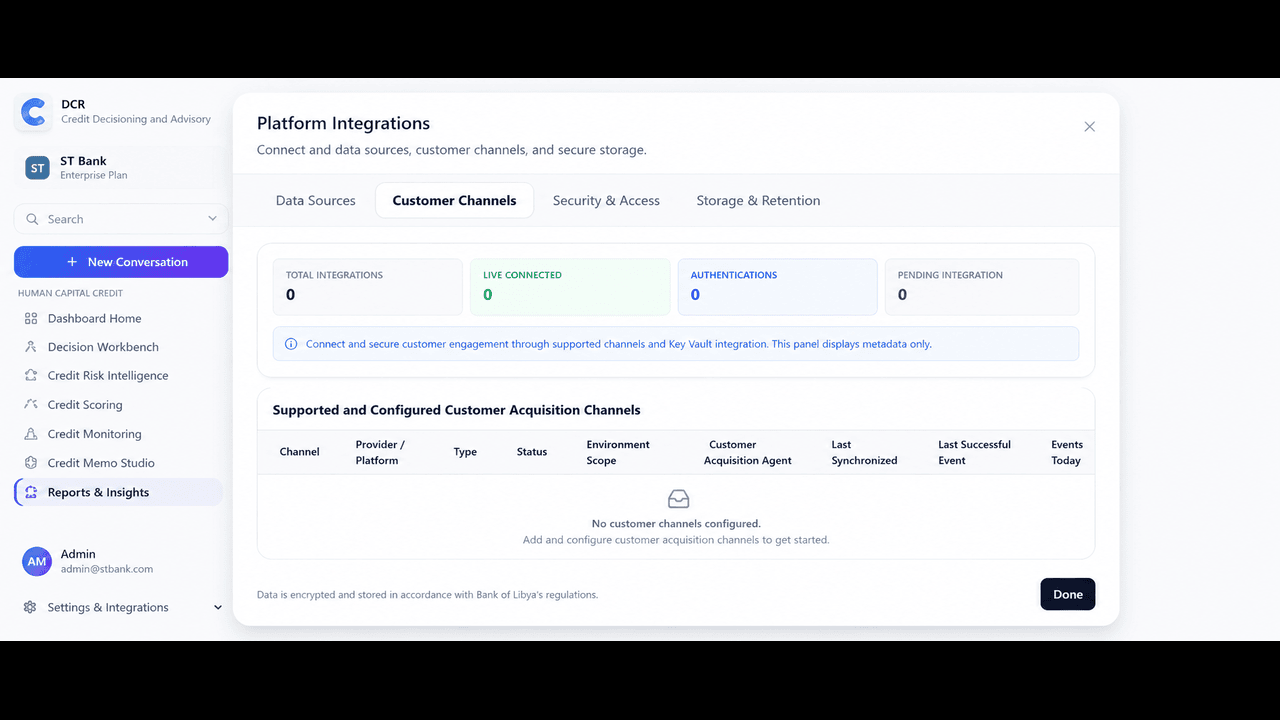The height and width of the screenshot is (720, 1280).
Task: Click the Human Capital Credit section label
Action: (70, 293)
